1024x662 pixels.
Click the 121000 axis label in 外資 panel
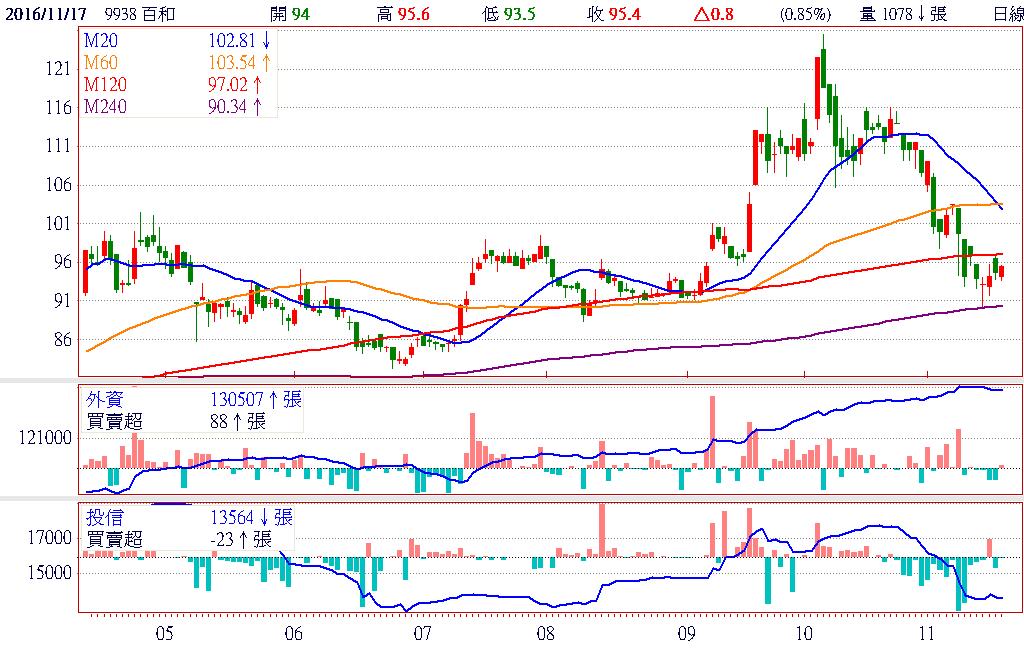45,438
